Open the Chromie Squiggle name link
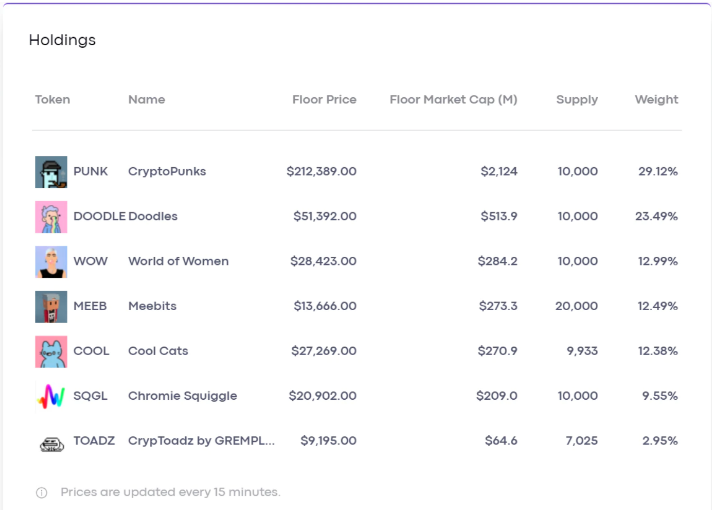Screen dimensions: 712x510 [183, 396]
